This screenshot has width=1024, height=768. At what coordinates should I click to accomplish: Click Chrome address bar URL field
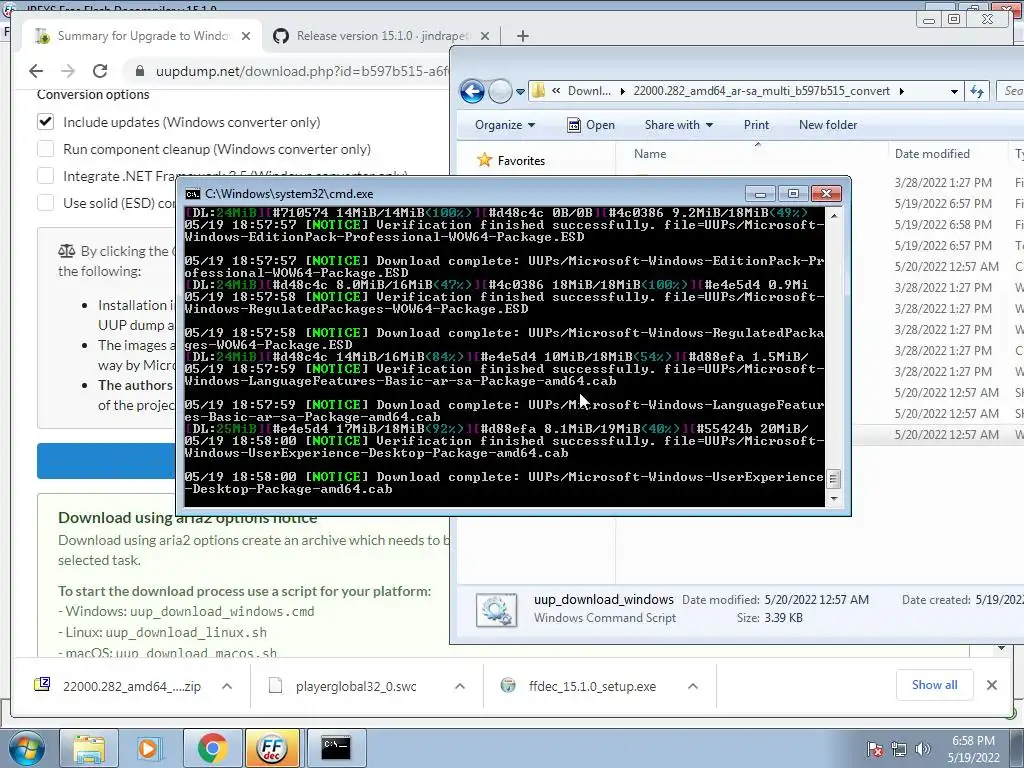pyautogui.click(x=302, y=71)
